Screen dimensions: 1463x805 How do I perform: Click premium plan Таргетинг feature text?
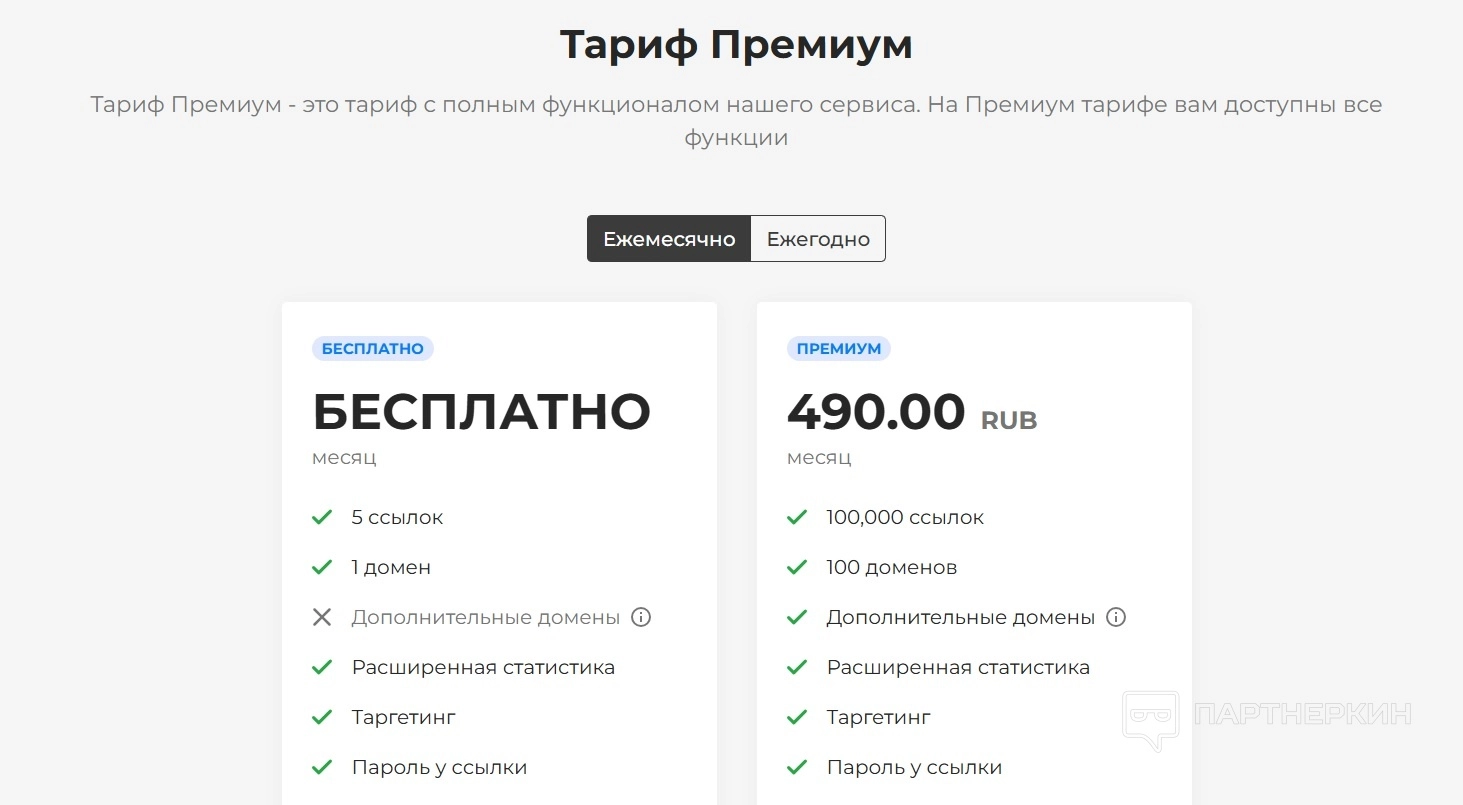click(x=878, y=717)
